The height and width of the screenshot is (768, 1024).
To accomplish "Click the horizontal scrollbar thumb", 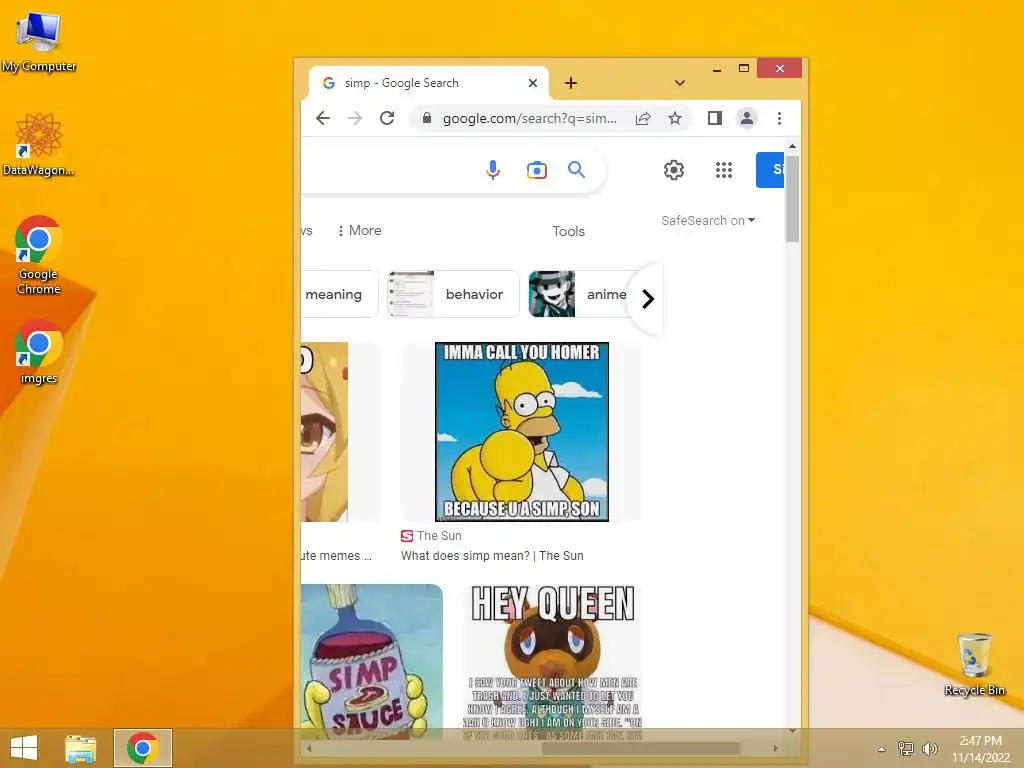I will point(641,748).
